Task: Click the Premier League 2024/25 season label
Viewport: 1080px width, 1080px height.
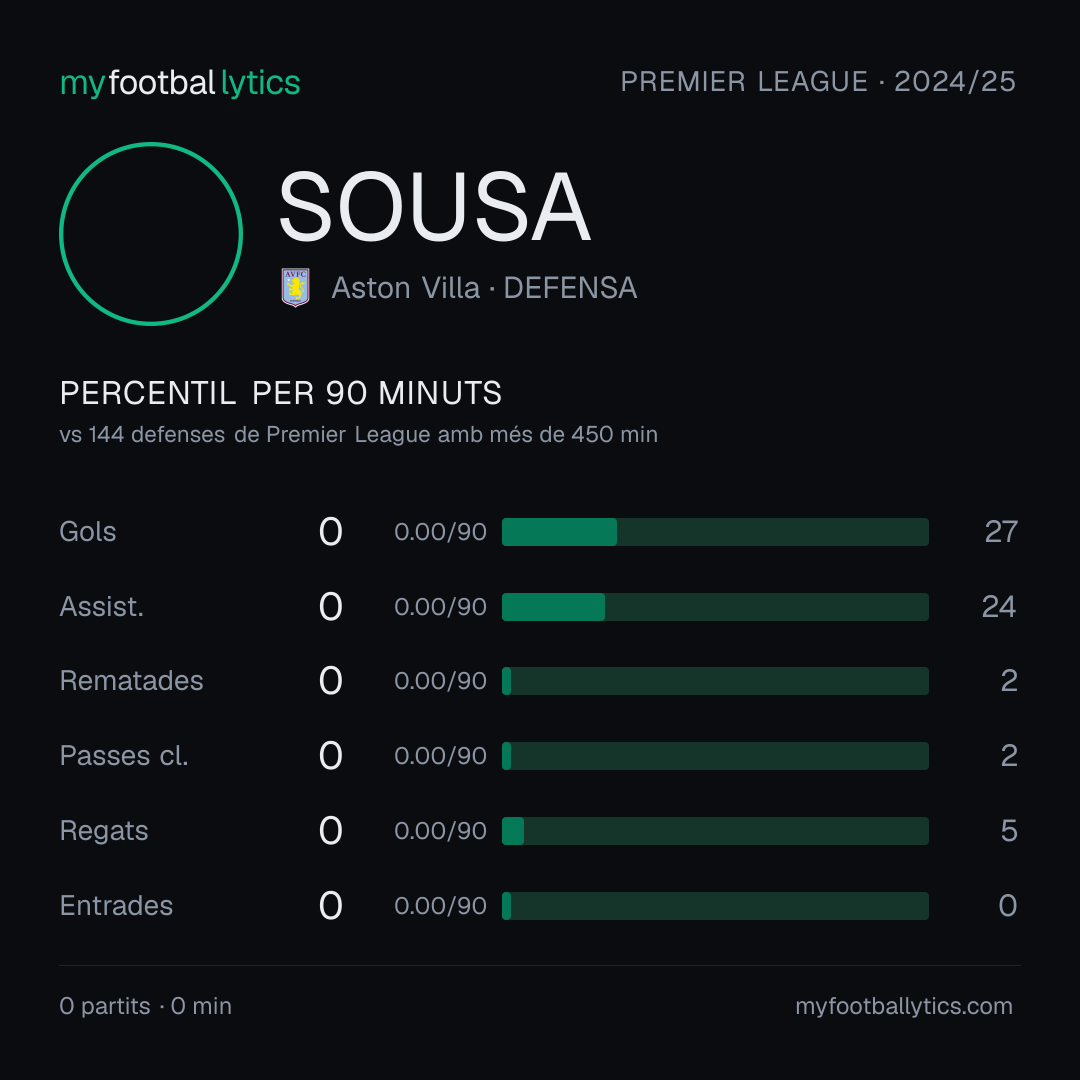Action: coord(818,81)
